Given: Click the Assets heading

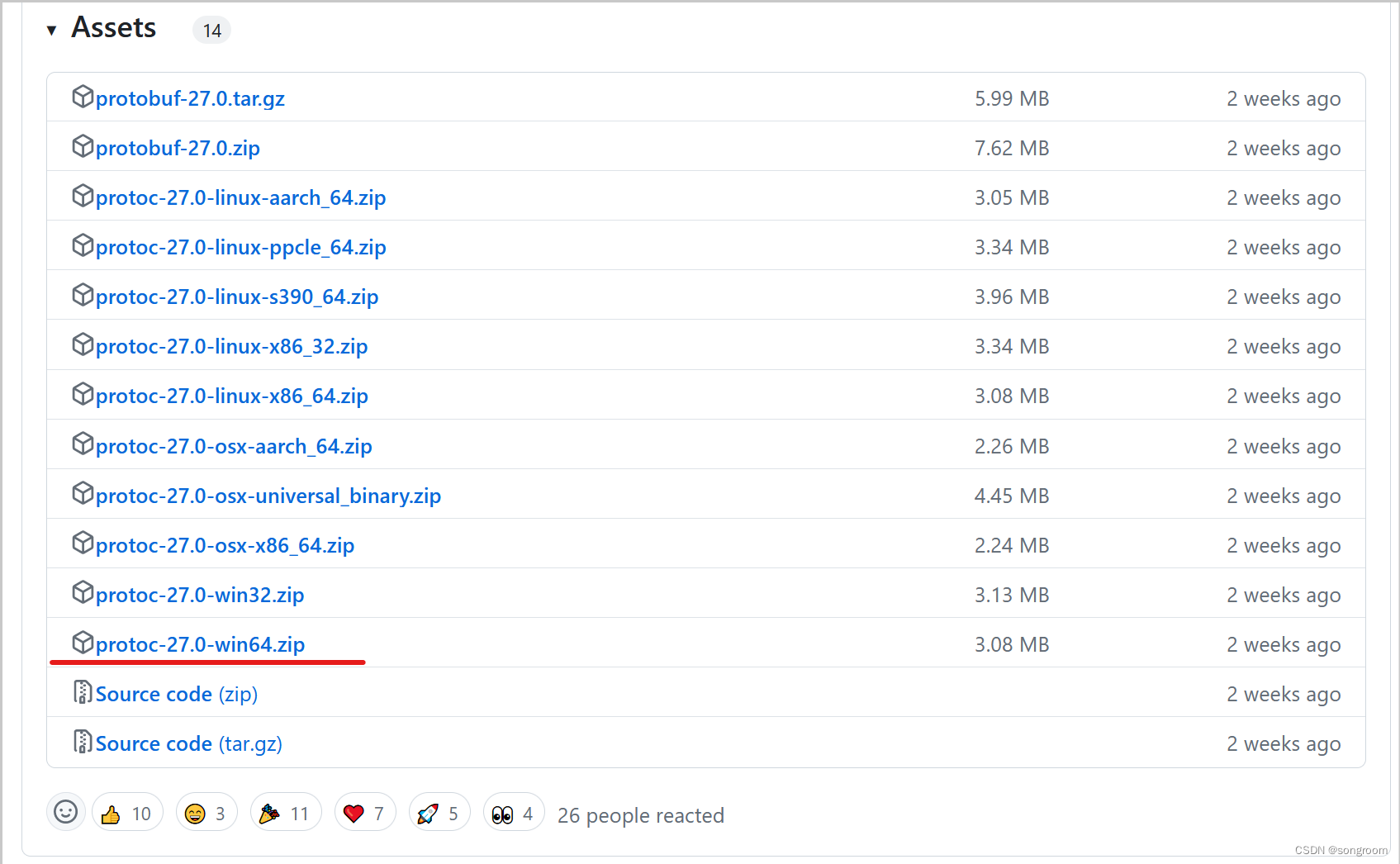Looking at the screenshot, I should pos(114,28).
